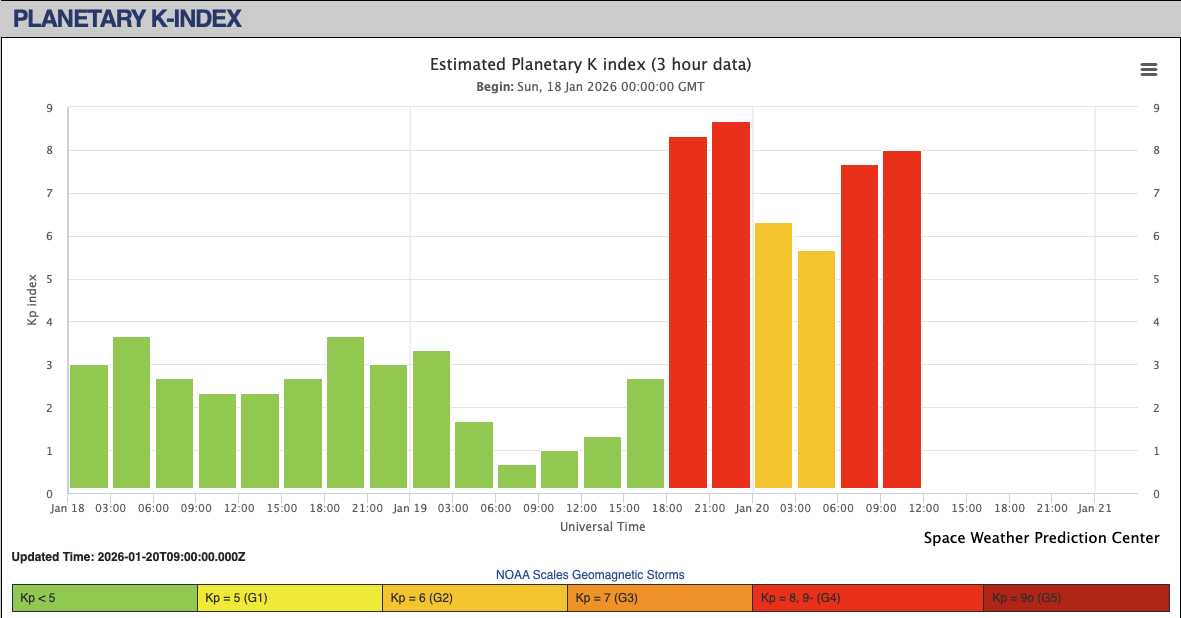Click the last red bar in the chart
Viewport: 1181px width, 618px height.
tap(902, 320)
